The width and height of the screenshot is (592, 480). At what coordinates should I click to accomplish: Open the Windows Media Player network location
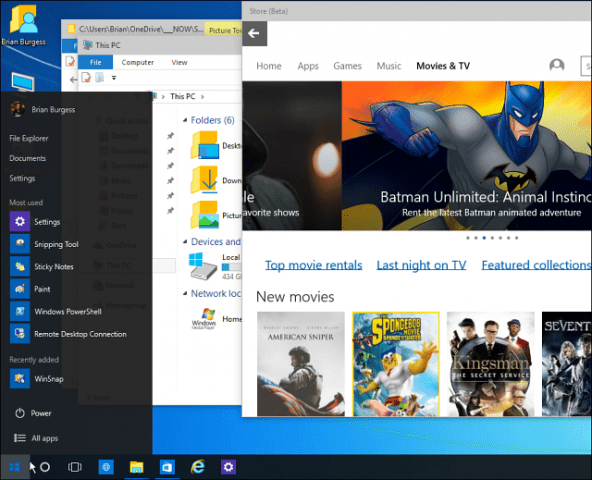204,319
